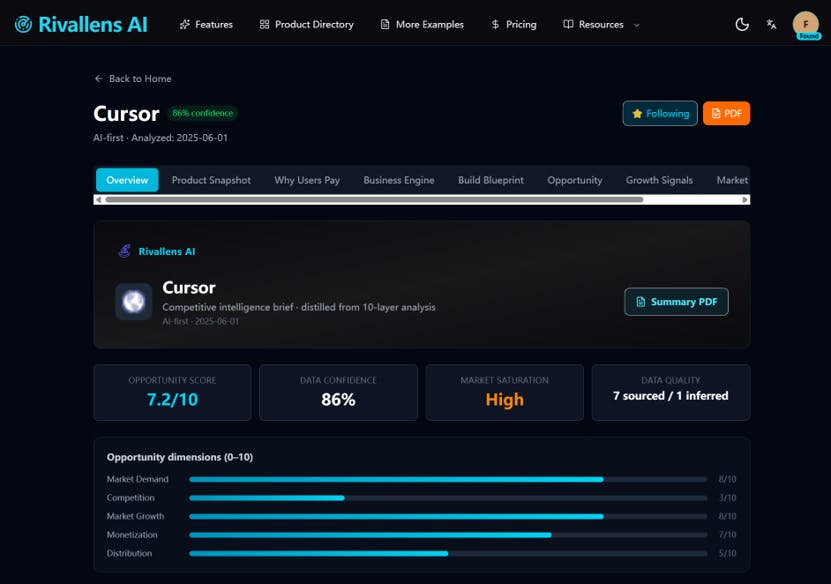Switch to Why Users Pay tab
Viewport: 831px width, 584px height.
(307, 180)
